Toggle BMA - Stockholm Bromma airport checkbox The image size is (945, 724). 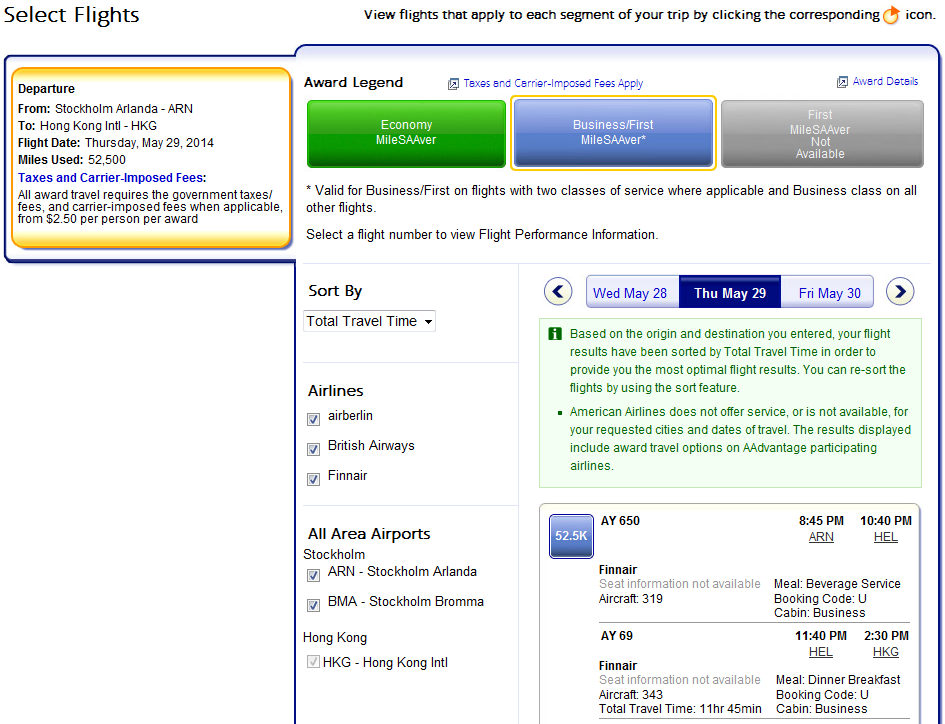[x=313, y=605]
